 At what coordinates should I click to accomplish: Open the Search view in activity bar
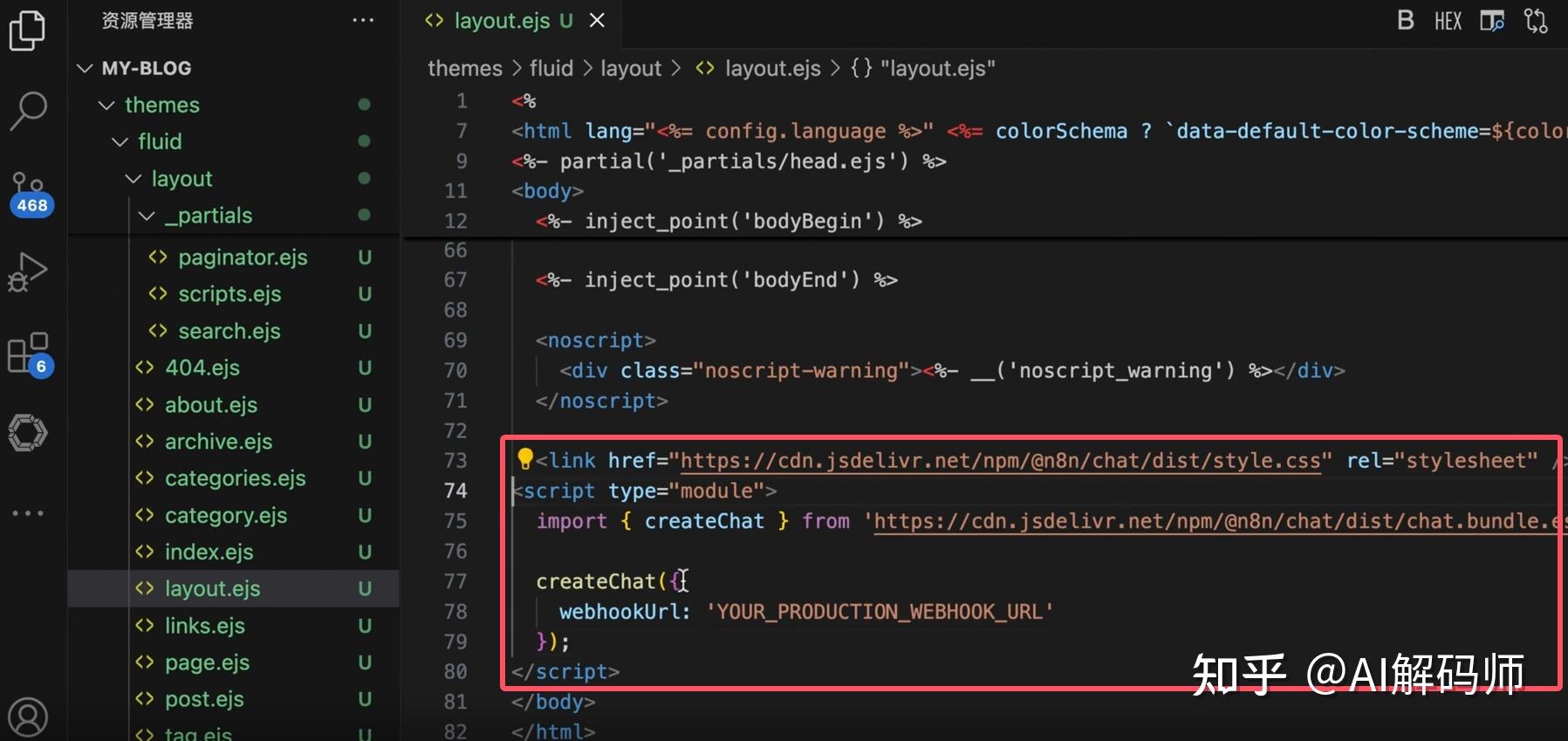(27, 111)
